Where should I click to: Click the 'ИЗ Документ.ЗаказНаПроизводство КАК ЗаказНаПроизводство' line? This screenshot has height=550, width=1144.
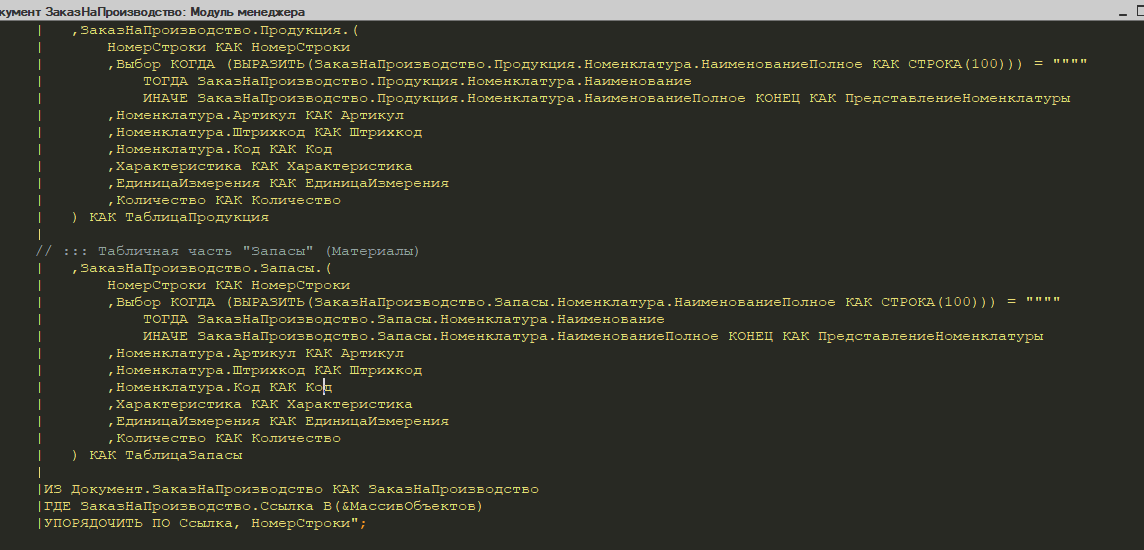click(291, 489)
